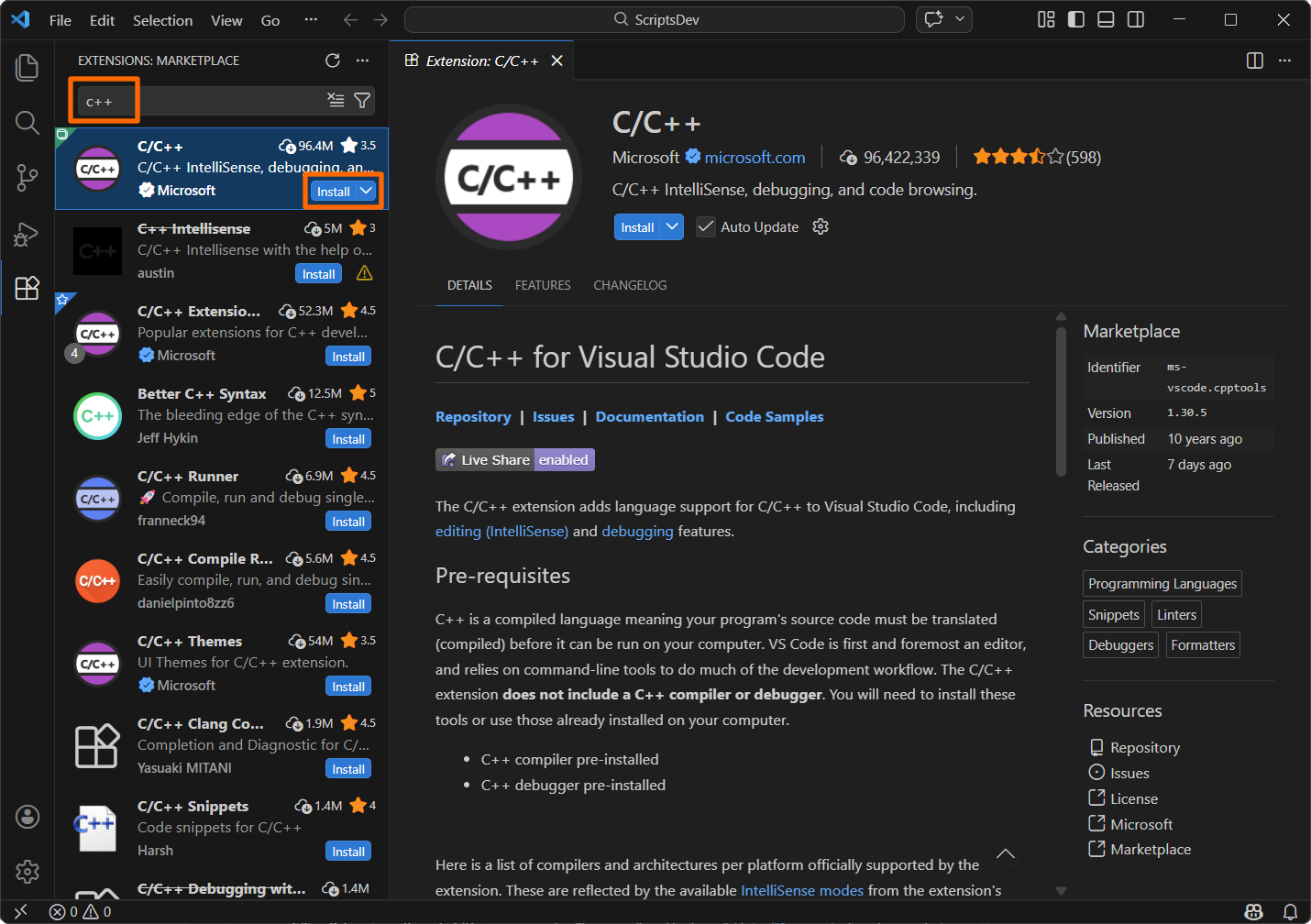Open Problems errors and warnings in status bar
The height and width of the screenshot is (924, 1311).
point(81,911)
